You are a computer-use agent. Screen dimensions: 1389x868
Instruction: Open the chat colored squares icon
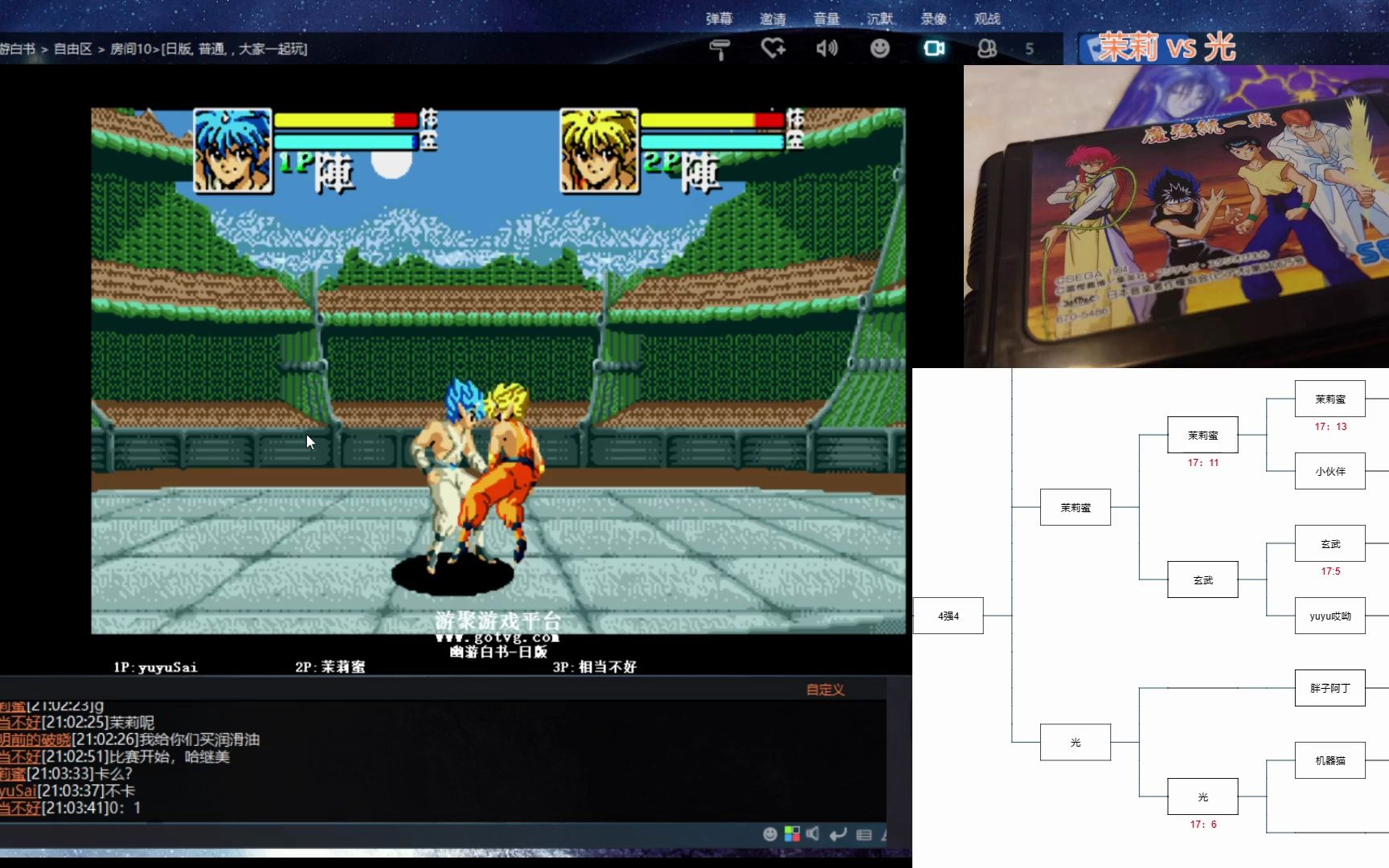click(x=792, y=834)
